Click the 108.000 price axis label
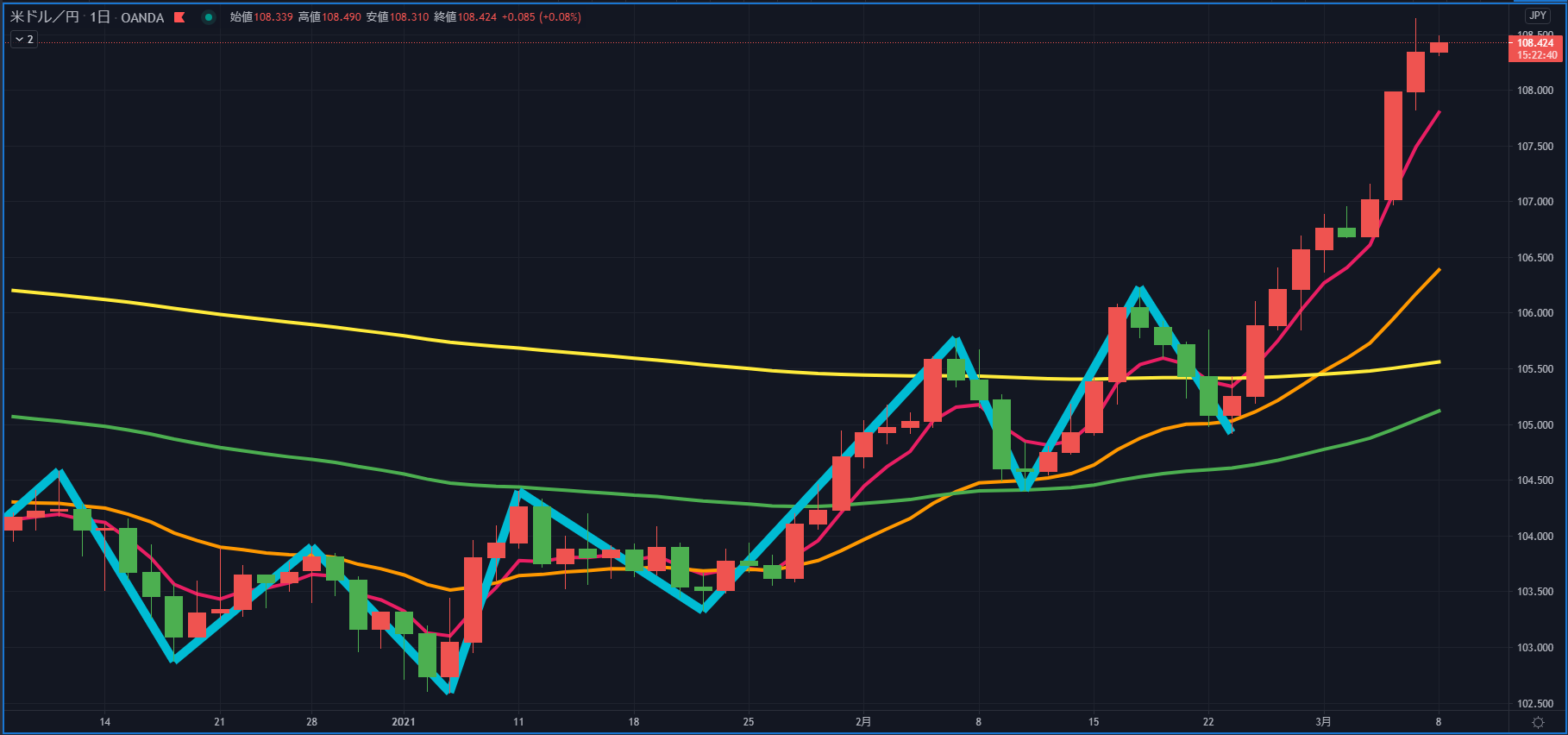This screenshot has width=1568, height=735. pos(1535,91)
